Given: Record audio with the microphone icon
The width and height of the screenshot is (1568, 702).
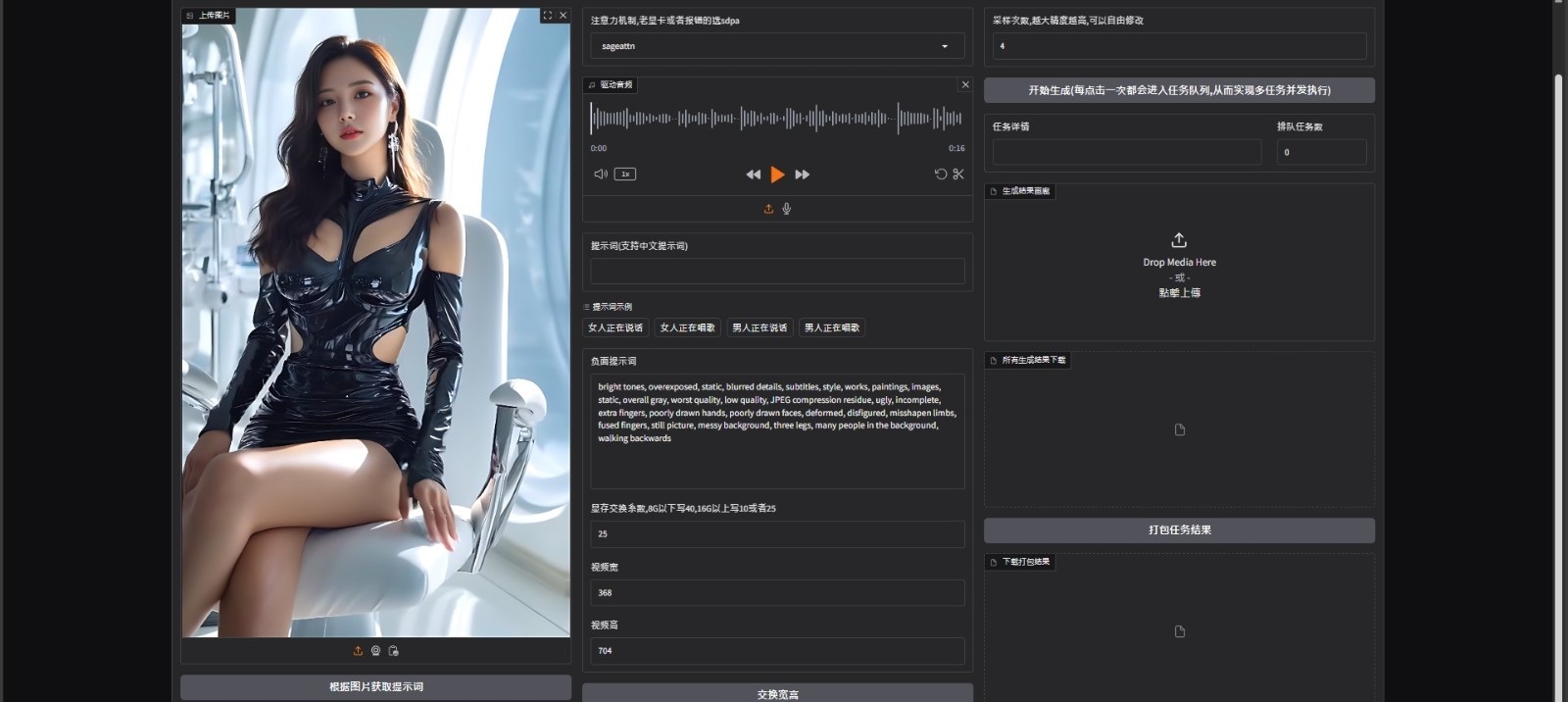Looking at the screenshot, I should pyautogui.click(x=787, y=209).
